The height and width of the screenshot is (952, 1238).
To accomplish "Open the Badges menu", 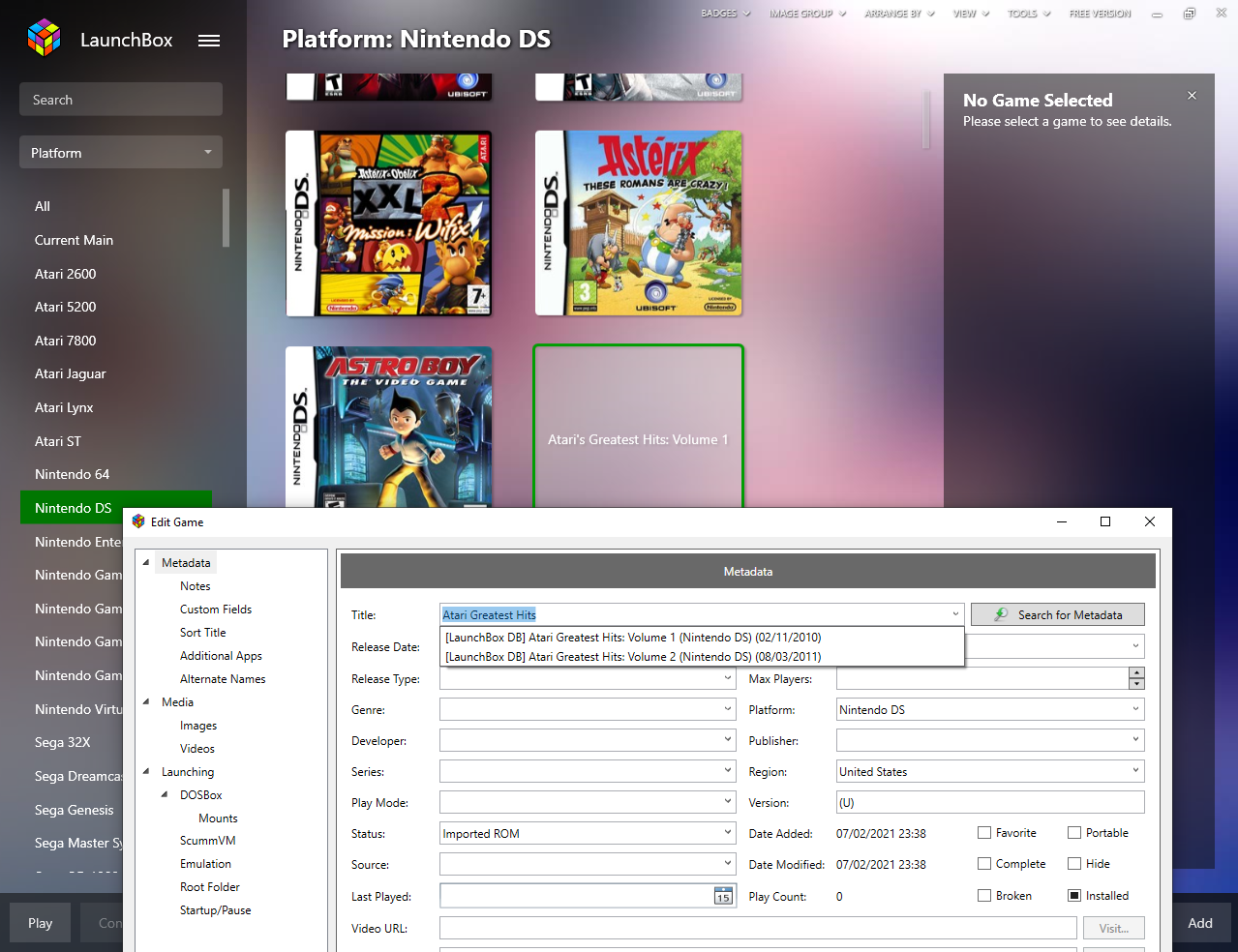I will [725, 14].
